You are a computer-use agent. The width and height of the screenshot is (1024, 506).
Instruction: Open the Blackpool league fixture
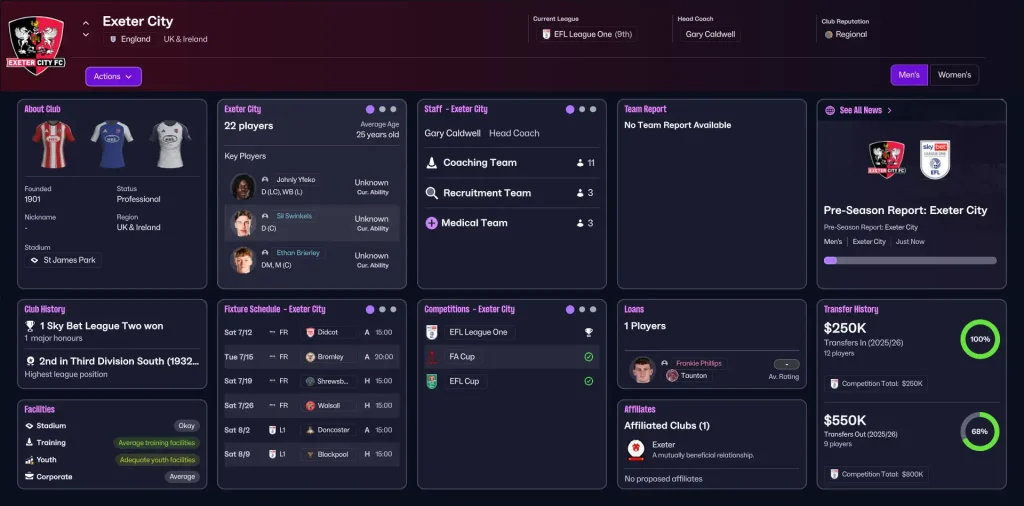312,454
